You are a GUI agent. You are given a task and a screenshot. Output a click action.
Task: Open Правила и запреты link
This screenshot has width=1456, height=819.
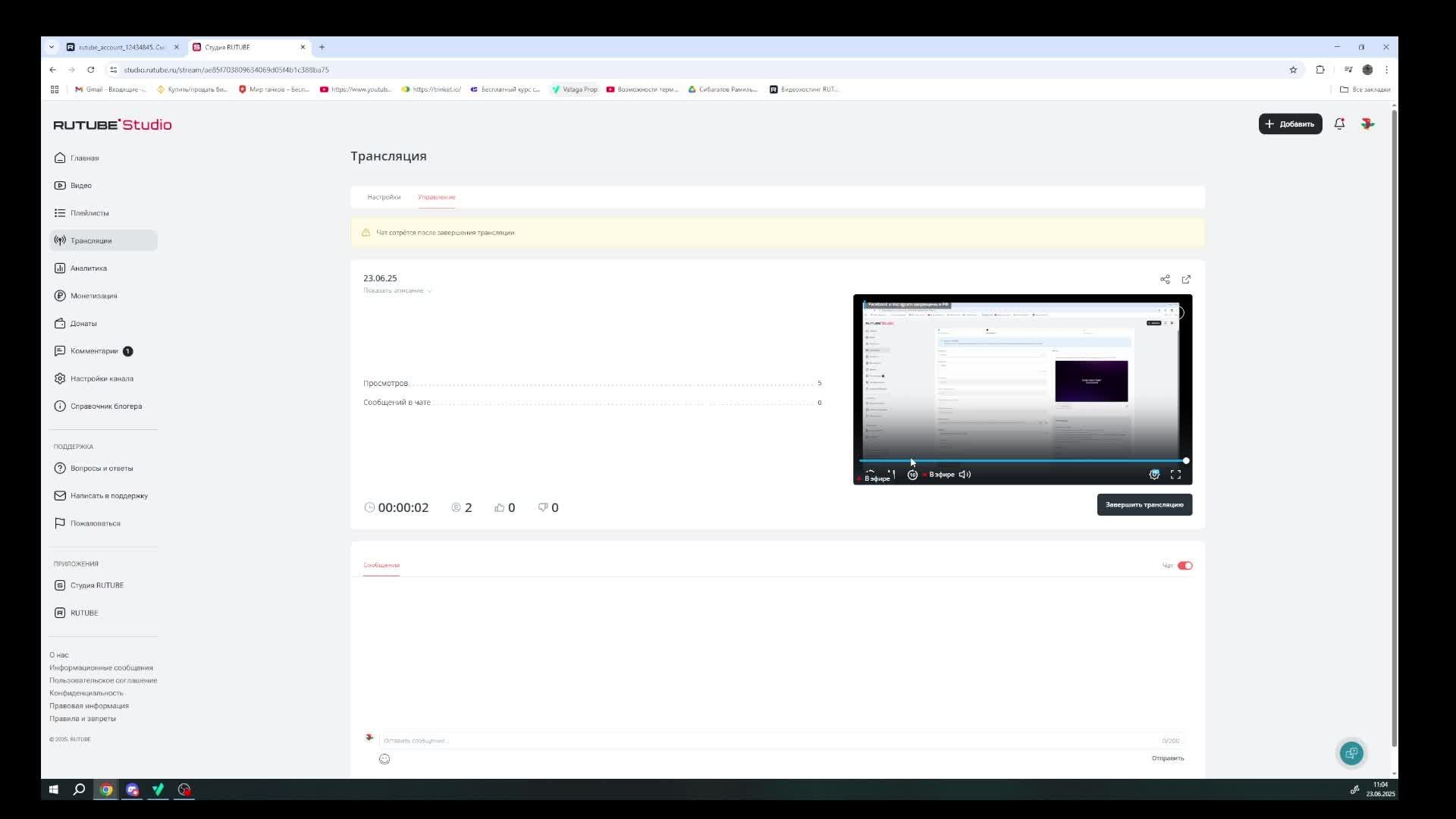(x=83, y=719)
